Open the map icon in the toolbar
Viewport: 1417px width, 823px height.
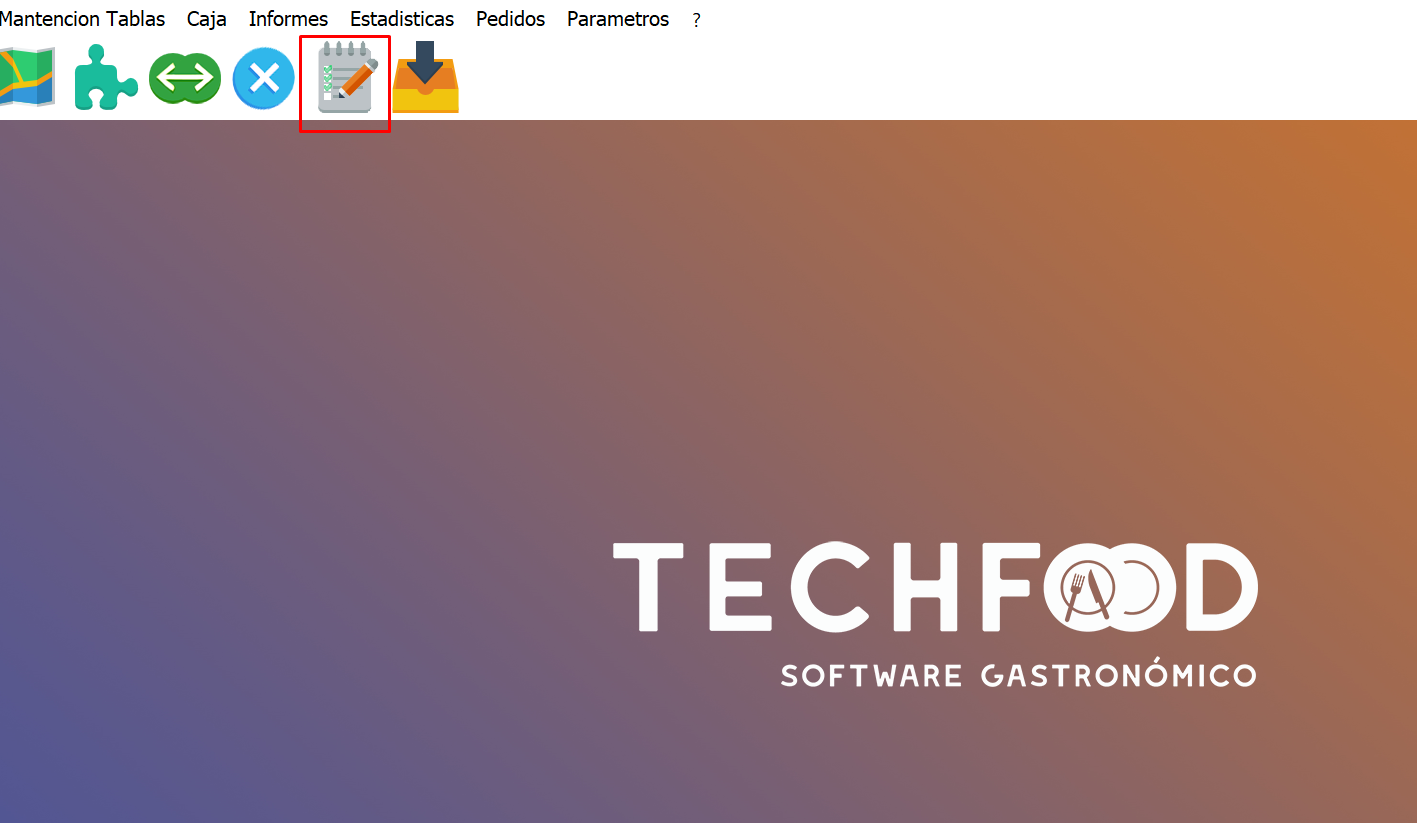(x=27, y=78)
